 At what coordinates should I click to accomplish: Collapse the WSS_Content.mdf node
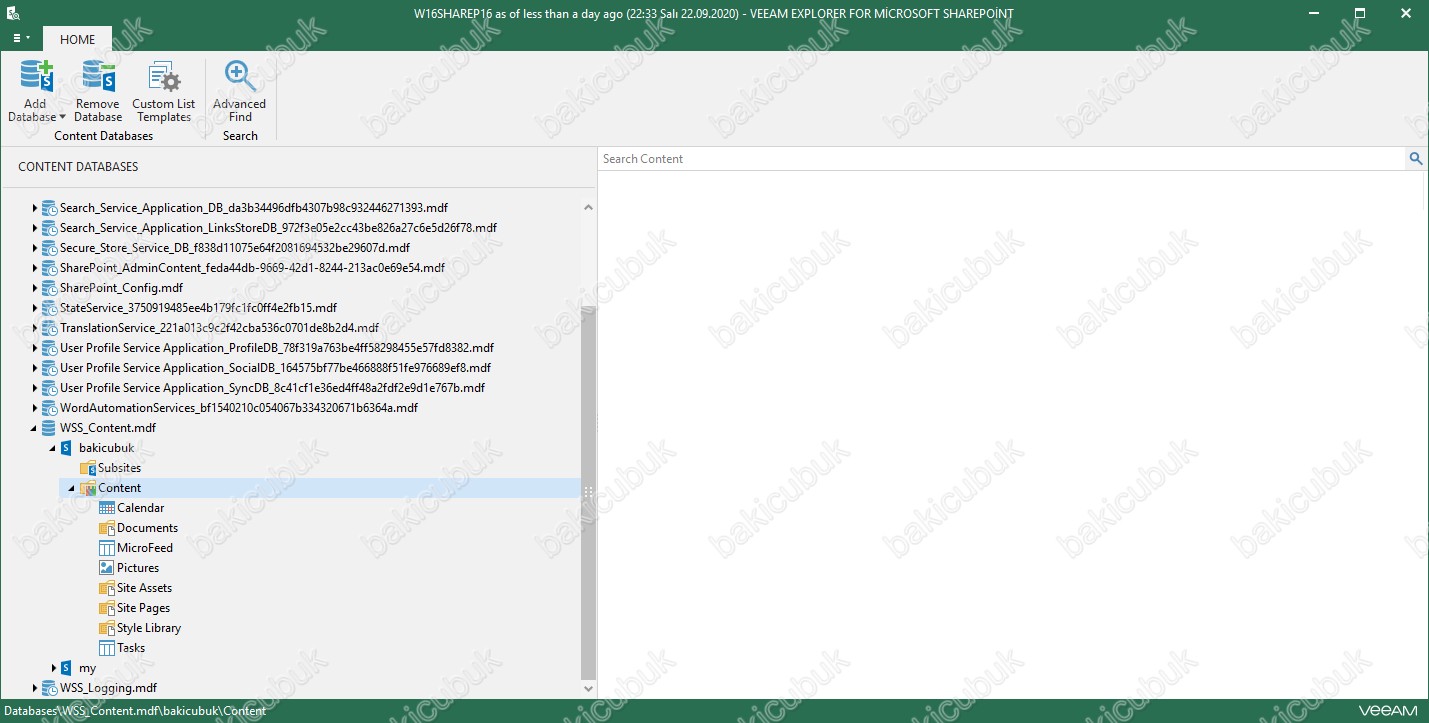coord(35,428)
